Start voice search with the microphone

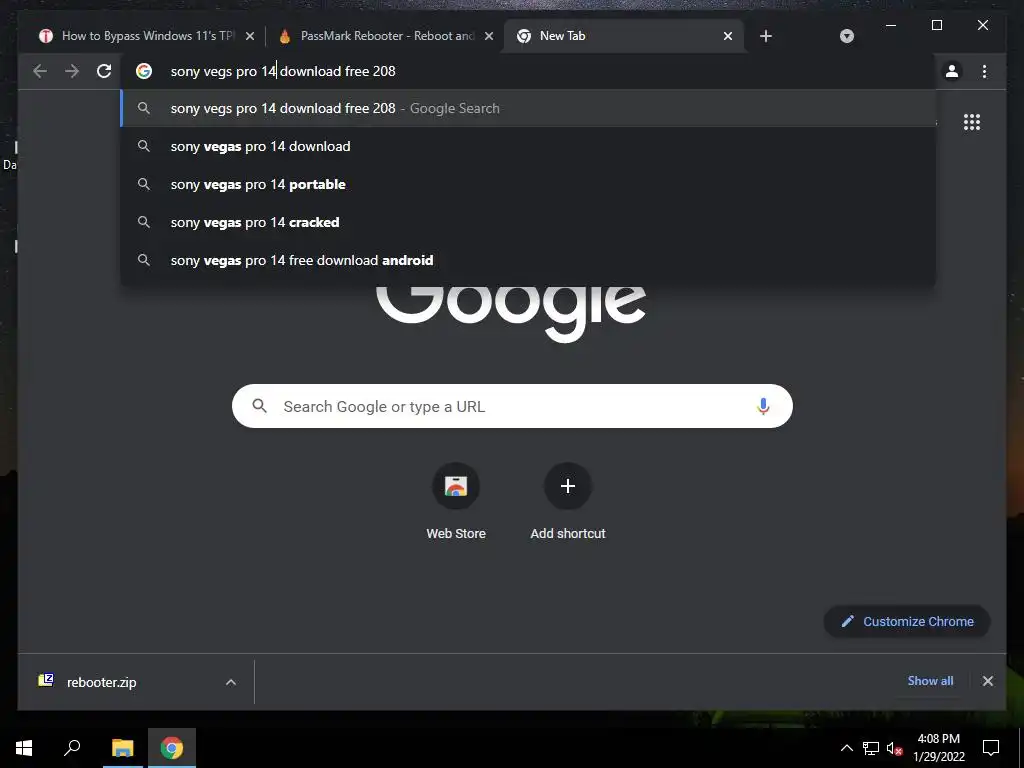point(763,406)
